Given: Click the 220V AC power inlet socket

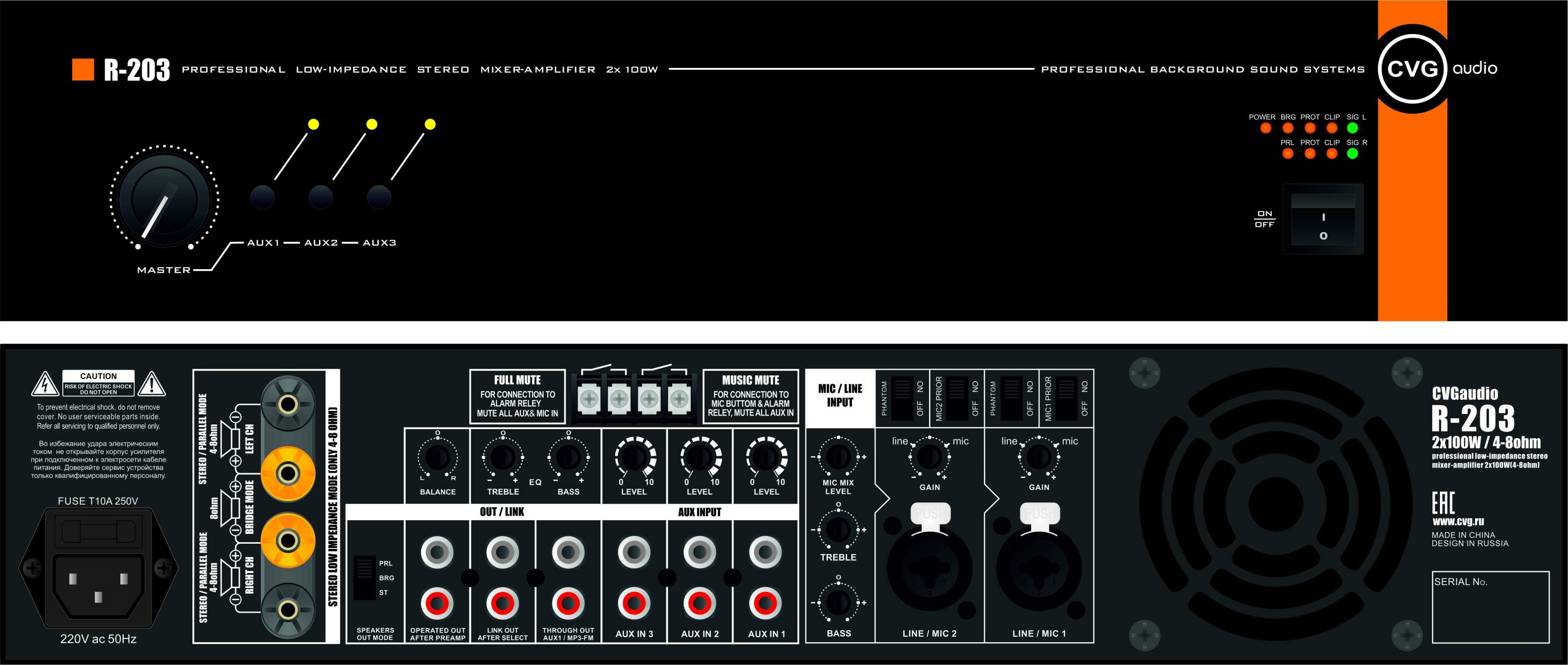Looking at the screenshot, I should click(98, 586).
